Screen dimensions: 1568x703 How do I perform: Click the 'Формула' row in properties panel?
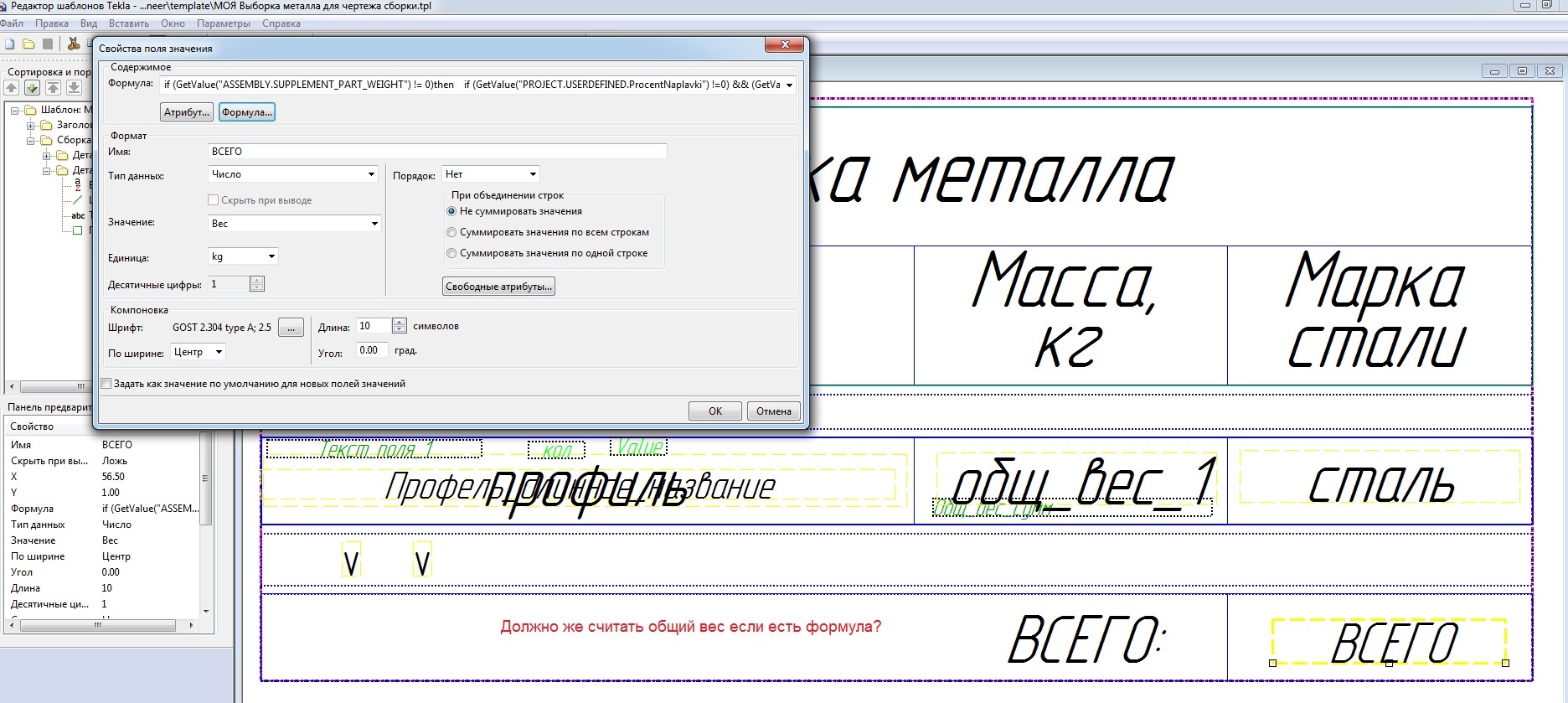pyautogui.click(x=104, y=509)
